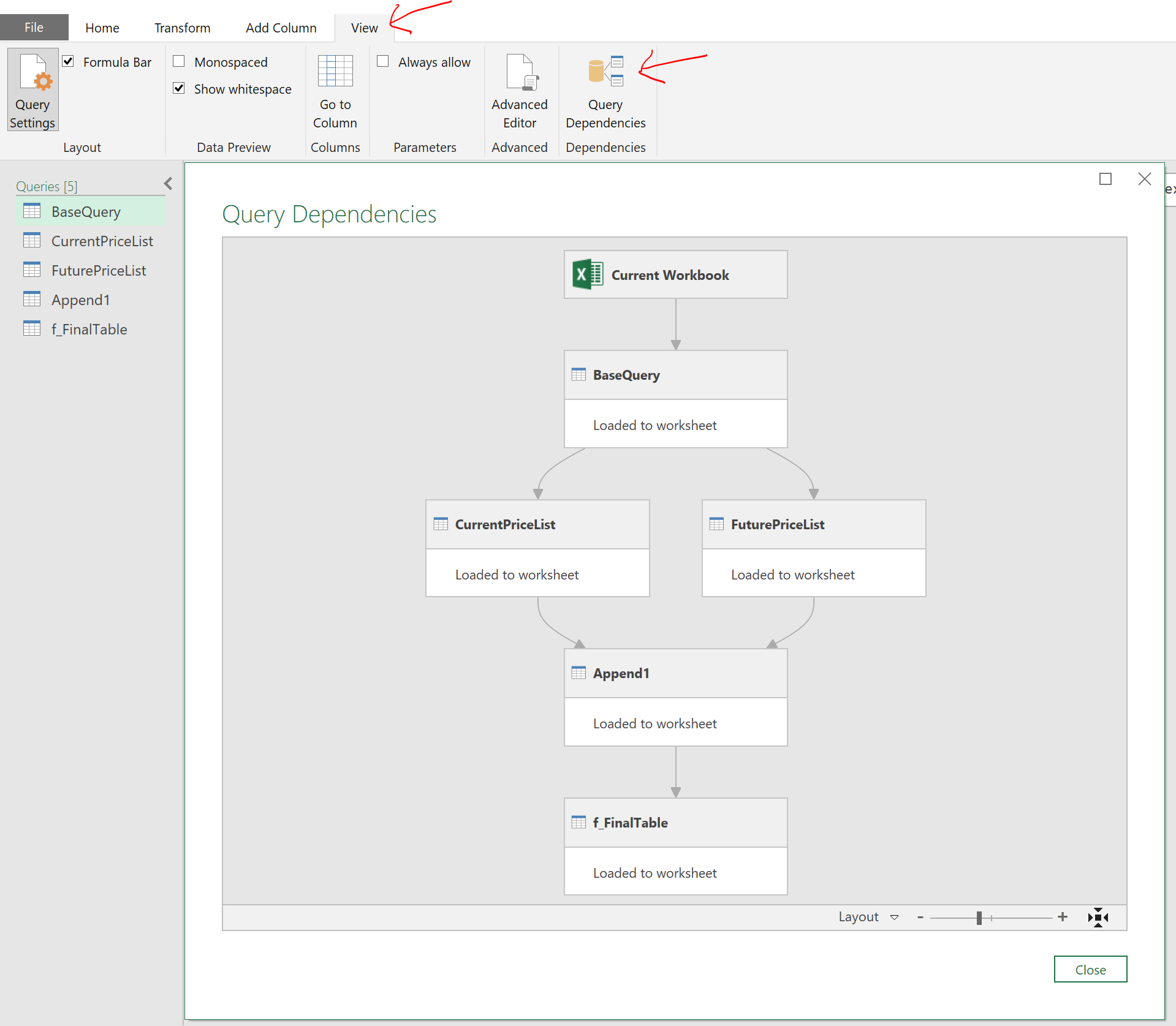Open the Query Settings pane icon
Viewport: 1176px width, 1026px height.
tap(33, 89)
